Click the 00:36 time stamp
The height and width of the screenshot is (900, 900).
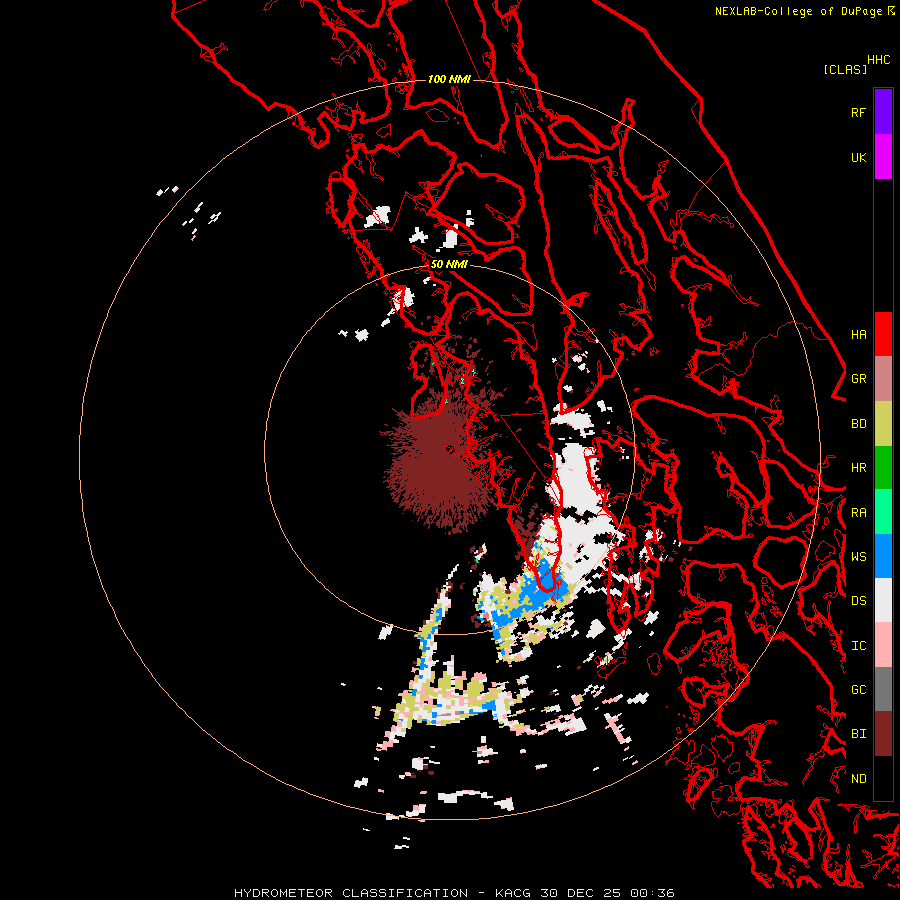point(652,893)
